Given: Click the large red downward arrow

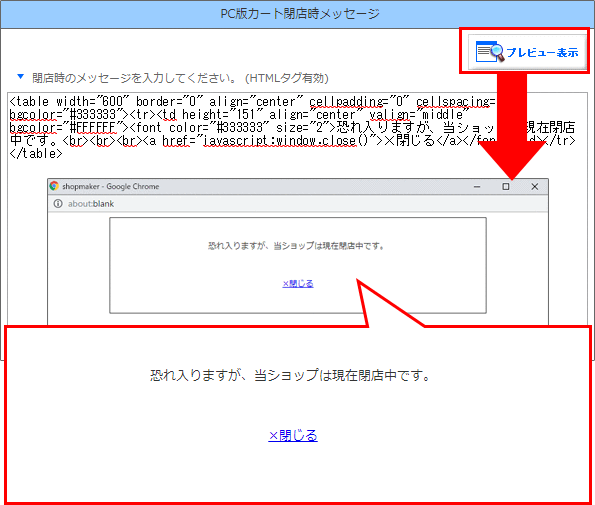Looking at the screenshot, I should point(512,125).
